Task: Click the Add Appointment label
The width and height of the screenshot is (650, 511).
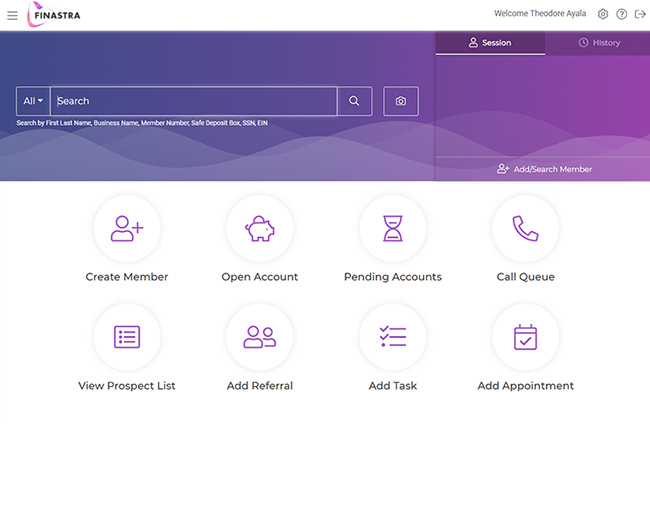Action: 526,386
